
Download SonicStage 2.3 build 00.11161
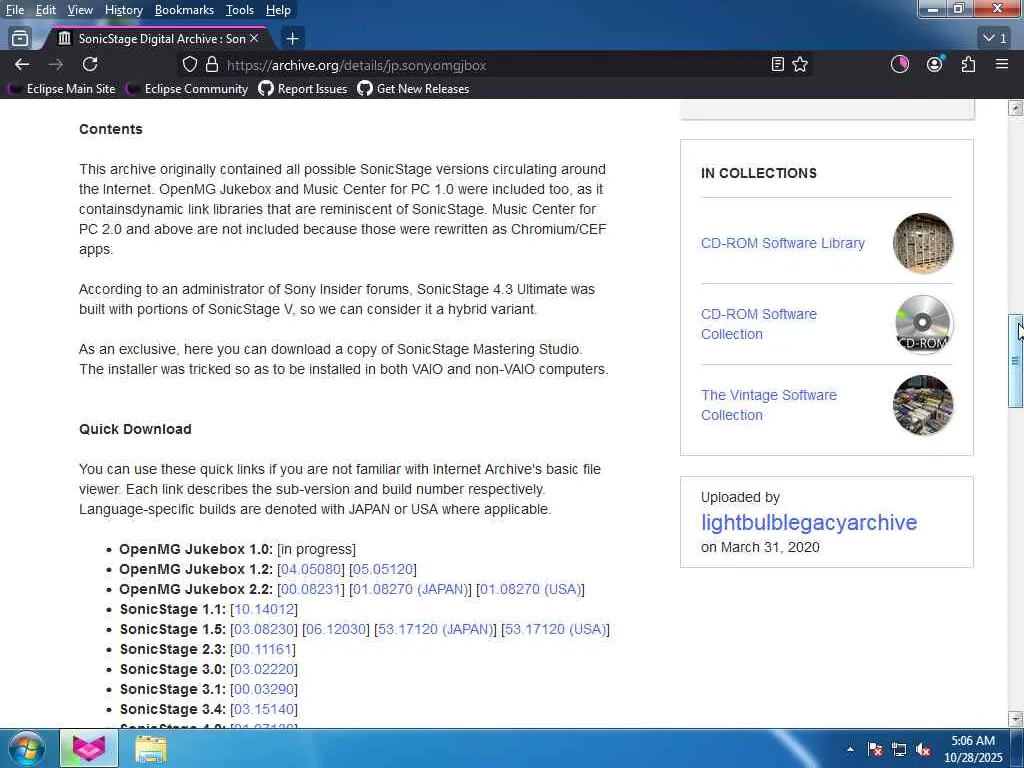[263, 649]
